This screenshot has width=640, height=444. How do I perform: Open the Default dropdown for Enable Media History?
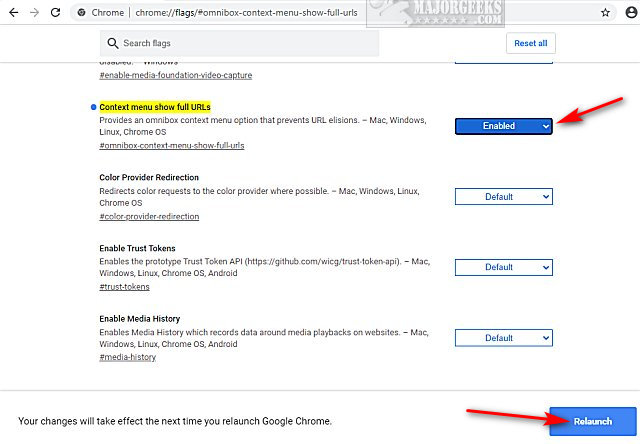point(504,338)
